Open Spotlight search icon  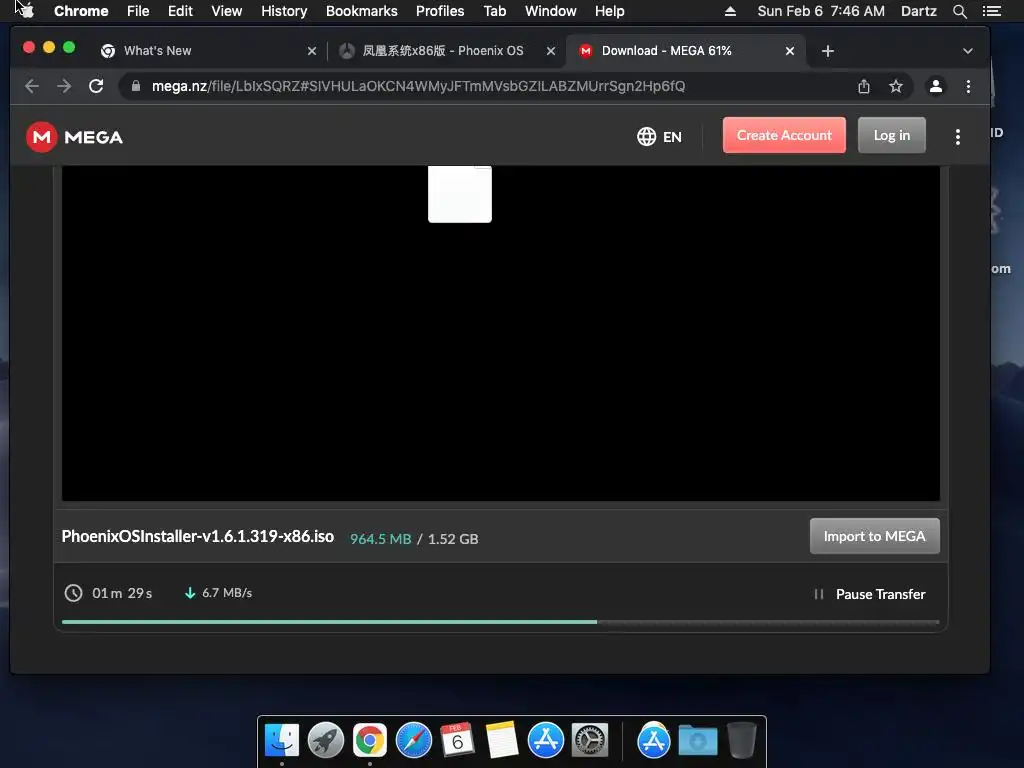[959, 11]
